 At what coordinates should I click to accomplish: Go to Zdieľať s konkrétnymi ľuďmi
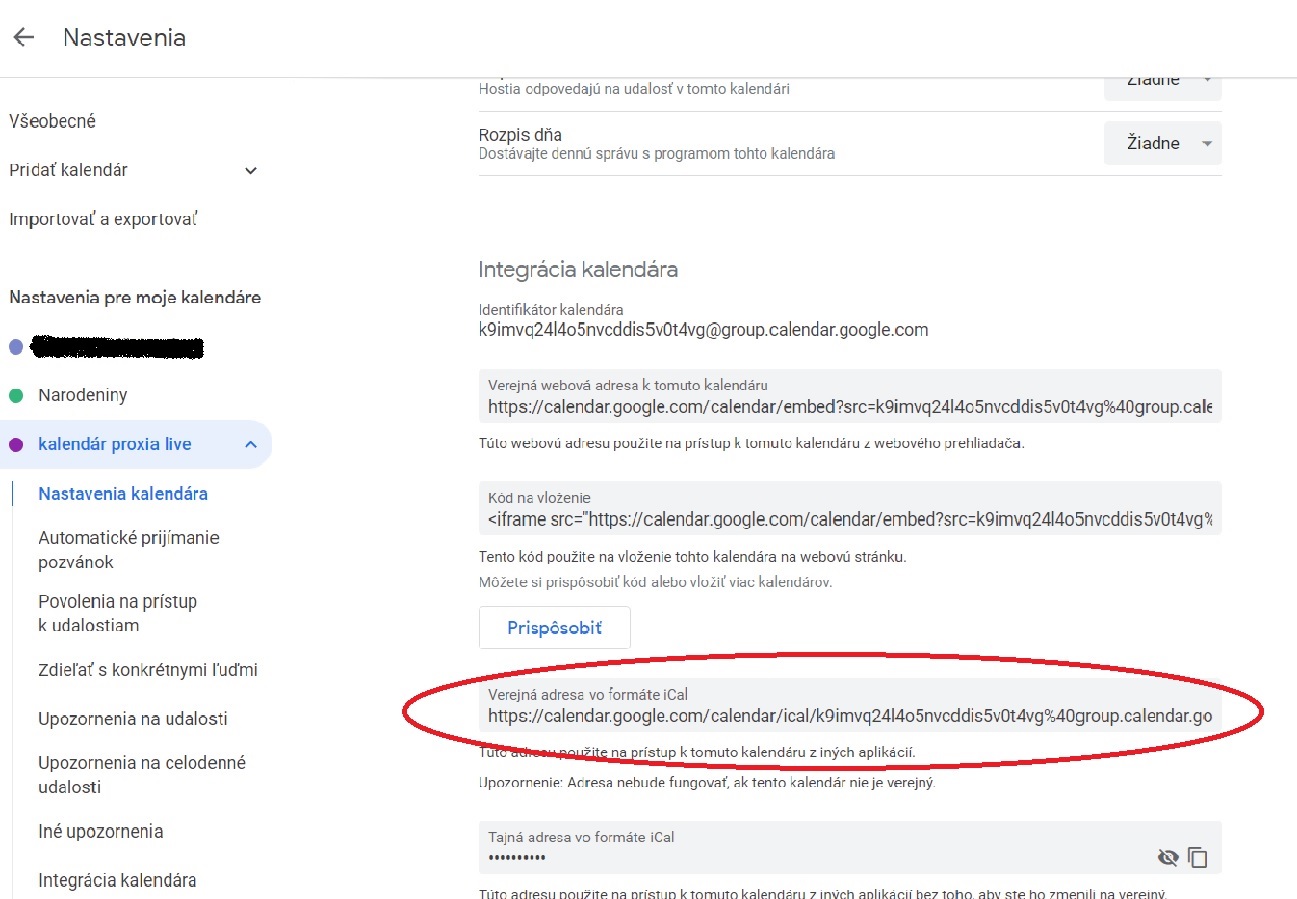click(148, 670)
